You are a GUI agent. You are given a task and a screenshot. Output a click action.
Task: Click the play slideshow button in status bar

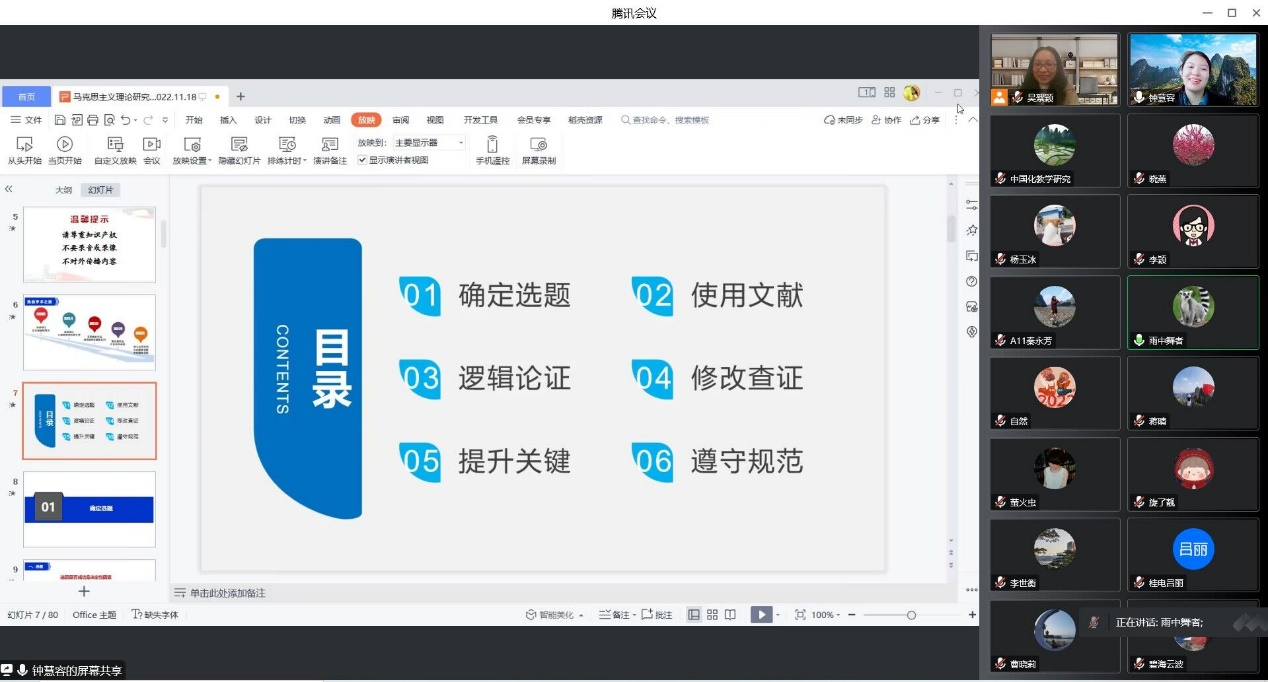point(761,615)
